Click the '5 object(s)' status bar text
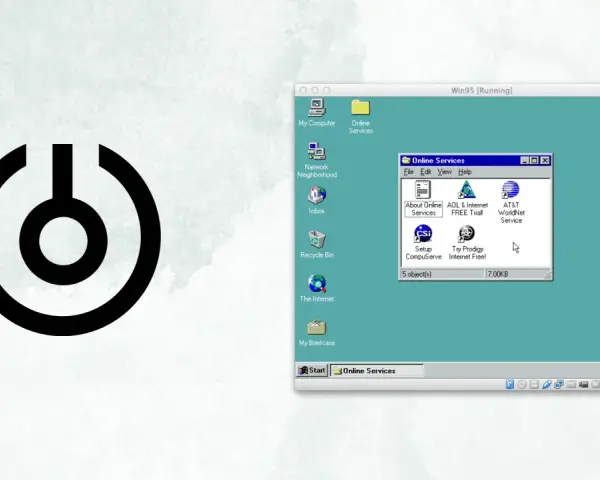 coord(417,274)
